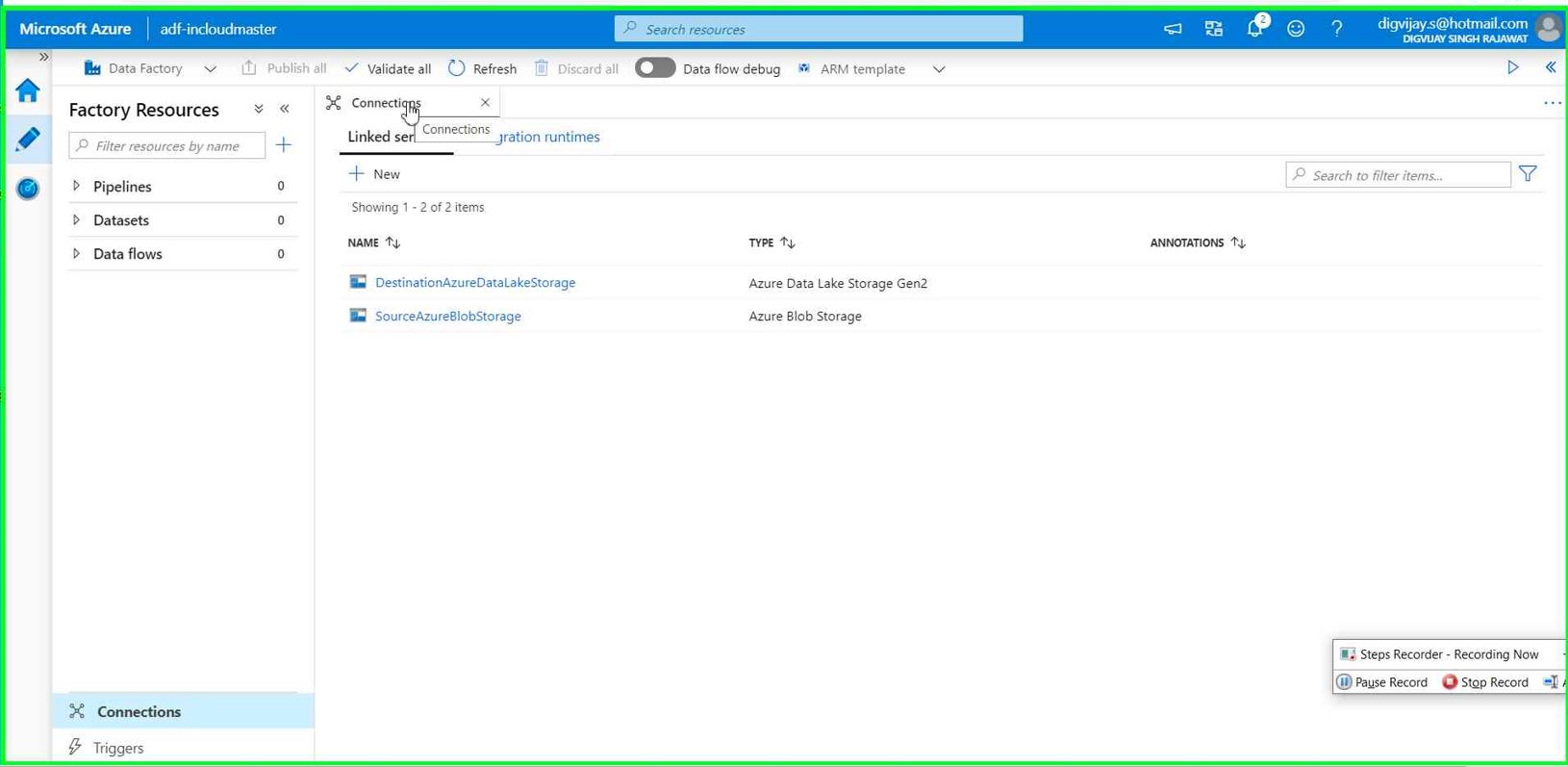Viewport: 1568px width, 767px height.
Task: Expand the Datasets tree node
Action: 76,219
